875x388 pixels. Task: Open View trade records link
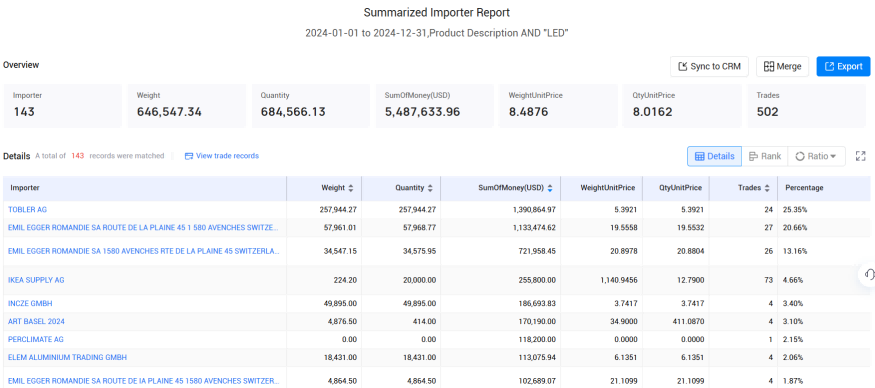tap(222, 156)
